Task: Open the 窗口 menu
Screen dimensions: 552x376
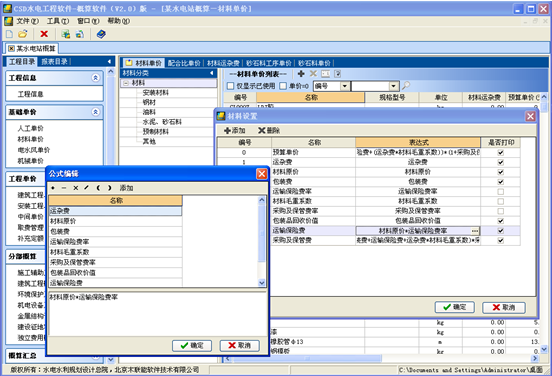Action: coord(88,21)
